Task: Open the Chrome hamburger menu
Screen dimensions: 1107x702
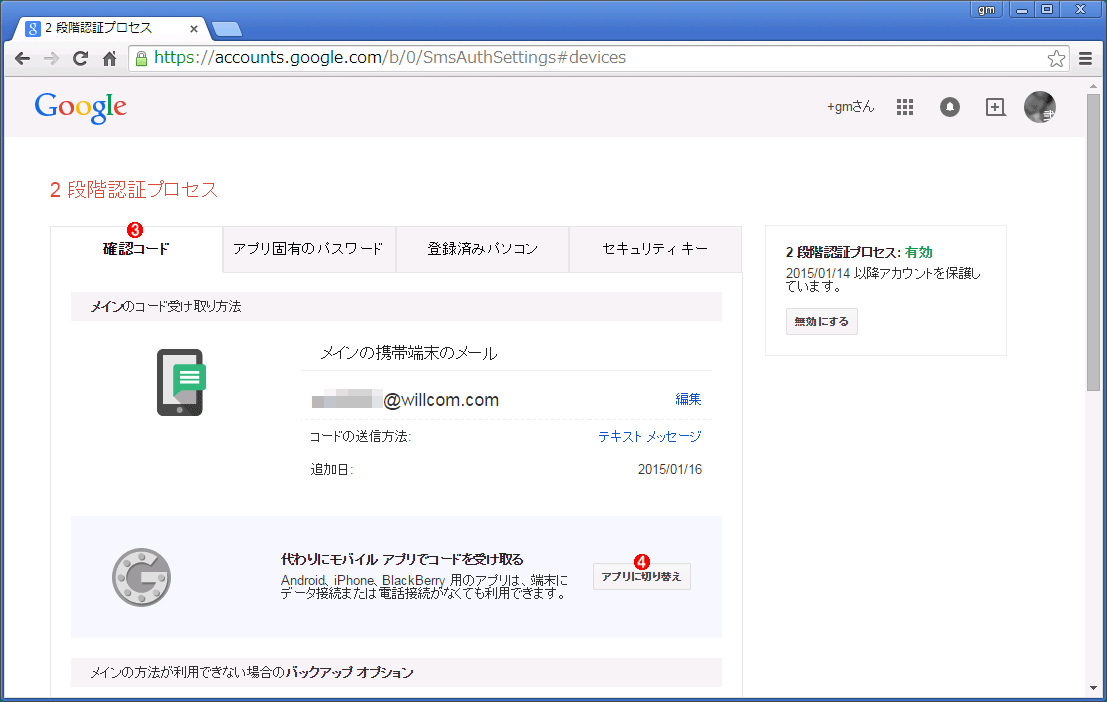Action: pyautogui.click(x=1086, y=58)
